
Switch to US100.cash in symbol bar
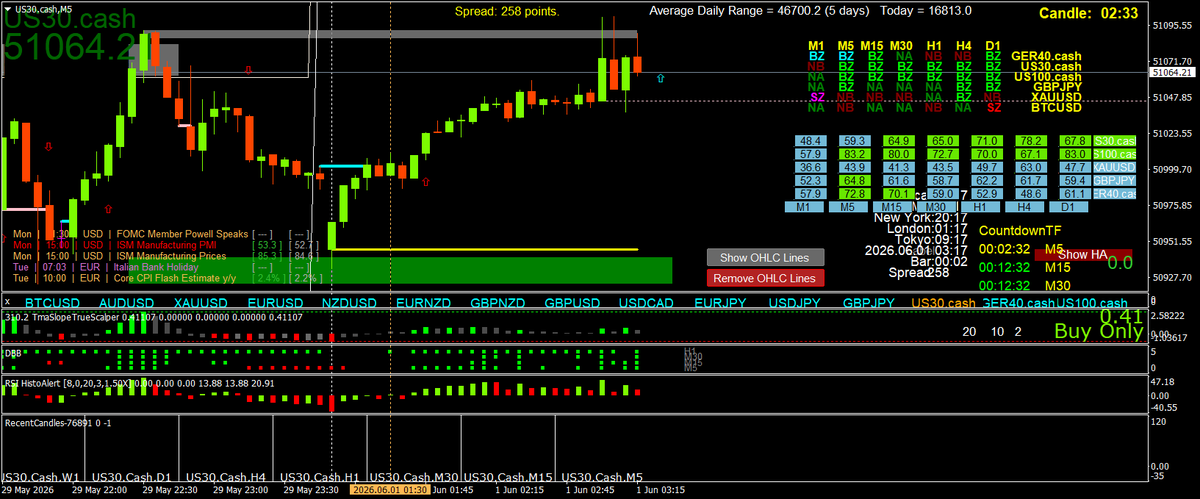click(x=1091, y=302)
